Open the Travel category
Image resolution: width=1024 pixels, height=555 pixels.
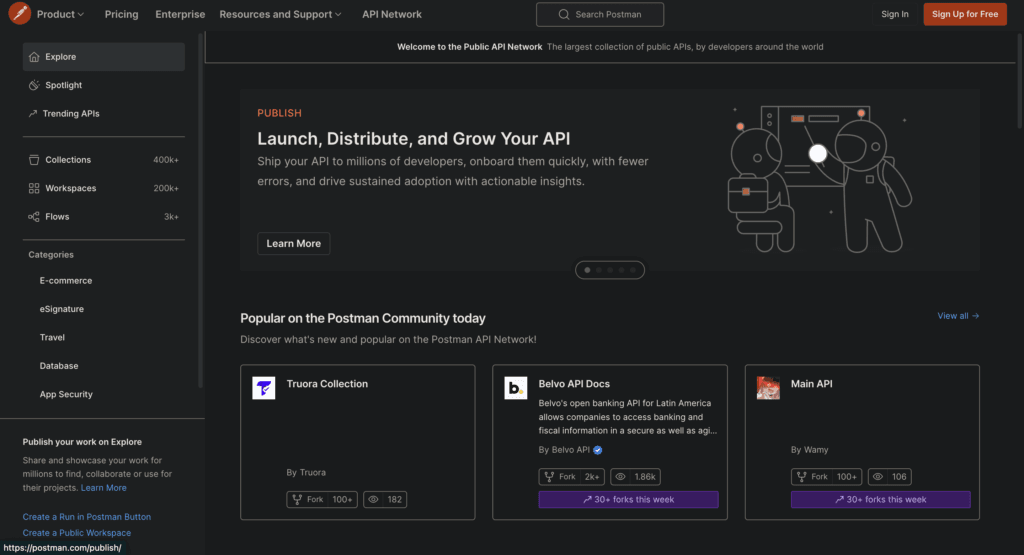[52, 338]
